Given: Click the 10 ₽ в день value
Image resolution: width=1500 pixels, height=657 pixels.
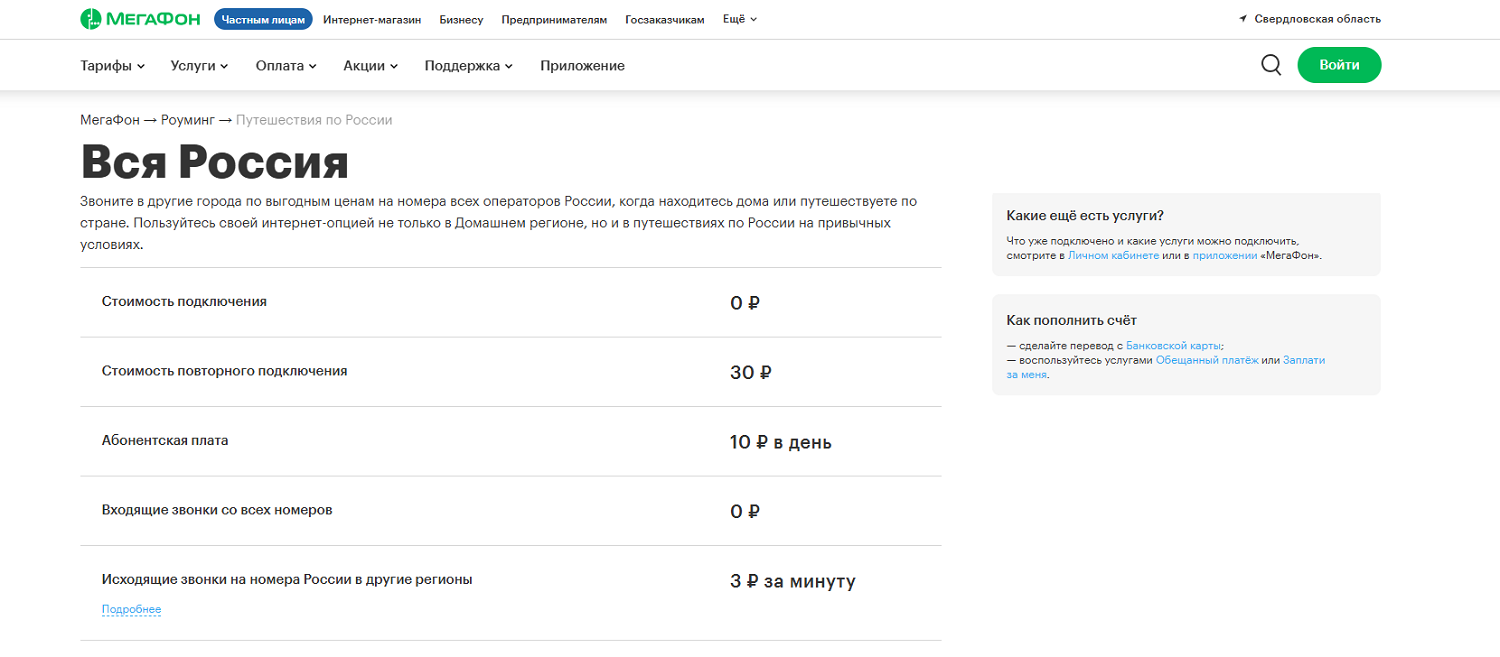Looking at the screenshot, I should point(781,442).
